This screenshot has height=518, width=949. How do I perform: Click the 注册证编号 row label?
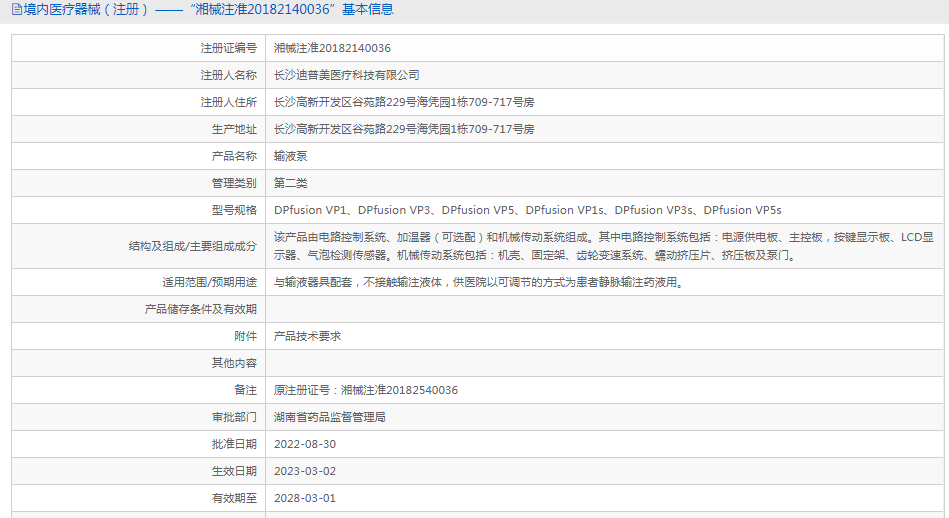228,48
